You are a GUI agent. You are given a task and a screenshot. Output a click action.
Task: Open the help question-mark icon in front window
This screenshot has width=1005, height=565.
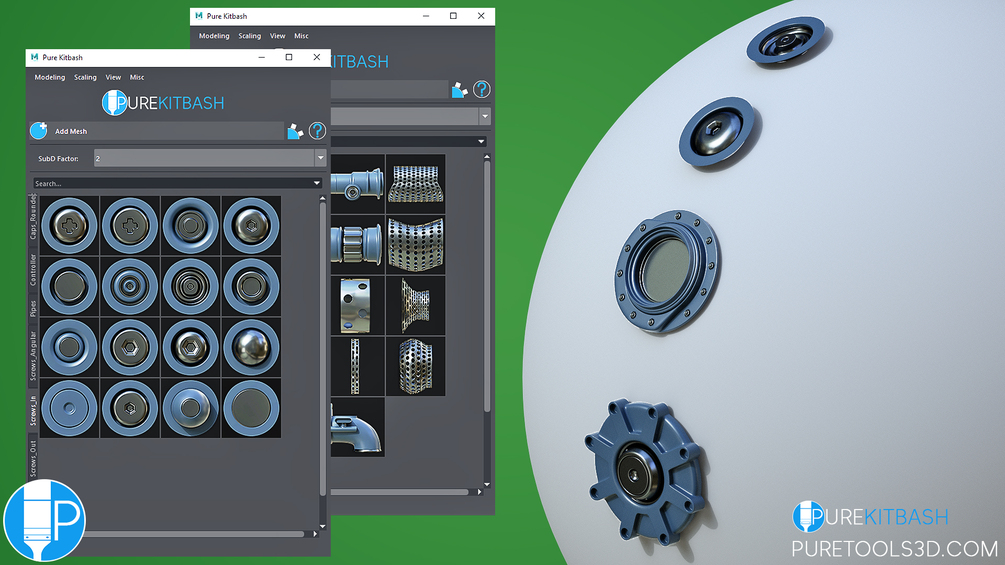317,131
